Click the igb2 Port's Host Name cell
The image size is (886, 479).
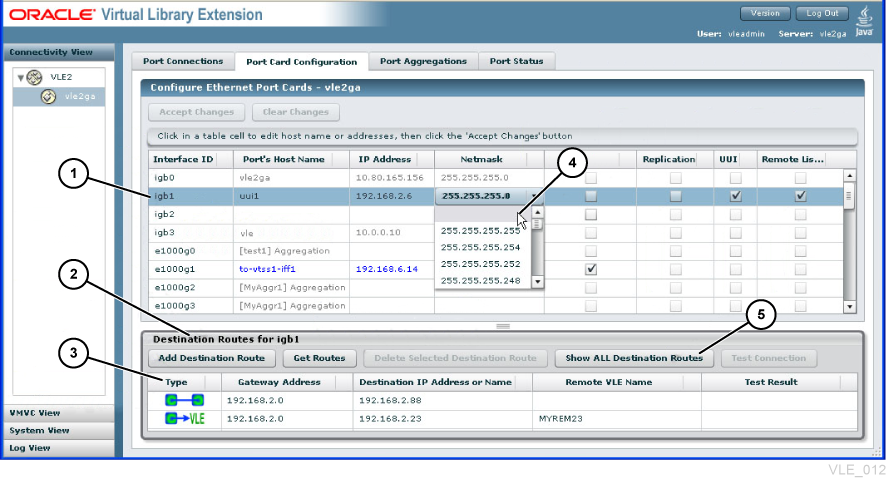click(292, 214)
